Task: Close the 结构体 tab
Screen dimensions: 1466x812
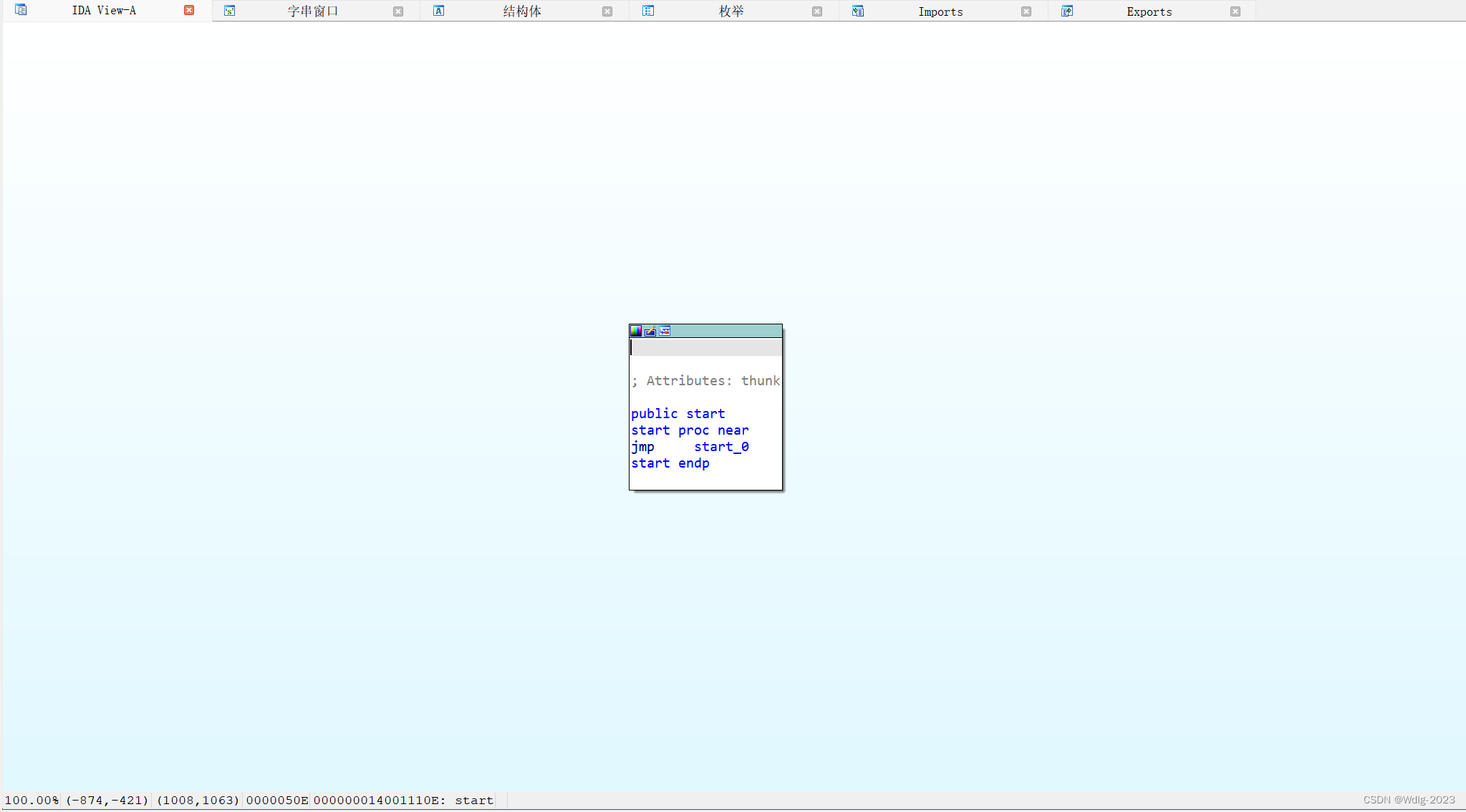Action: pyautogui.click(x=607, y=11)
